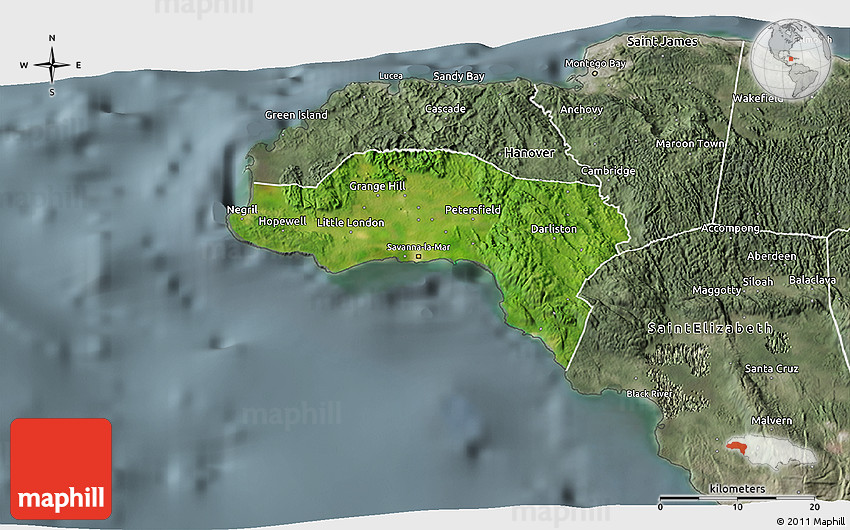Select the Negril label on the west coast

[x=242, y=209]
